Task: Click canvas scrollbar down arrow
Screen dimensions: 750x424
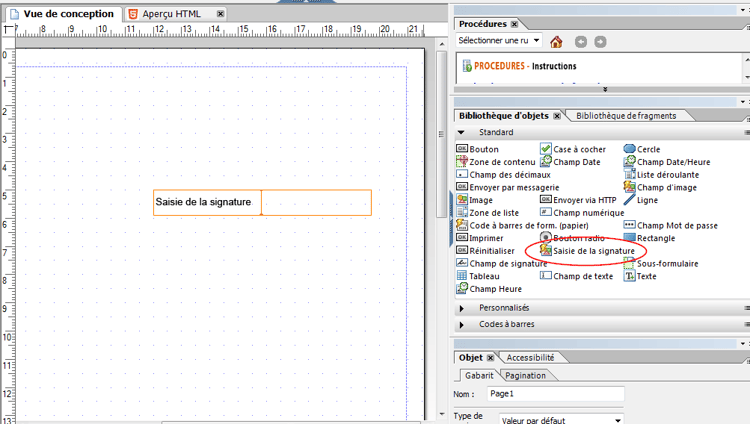Action: [441, 414]
